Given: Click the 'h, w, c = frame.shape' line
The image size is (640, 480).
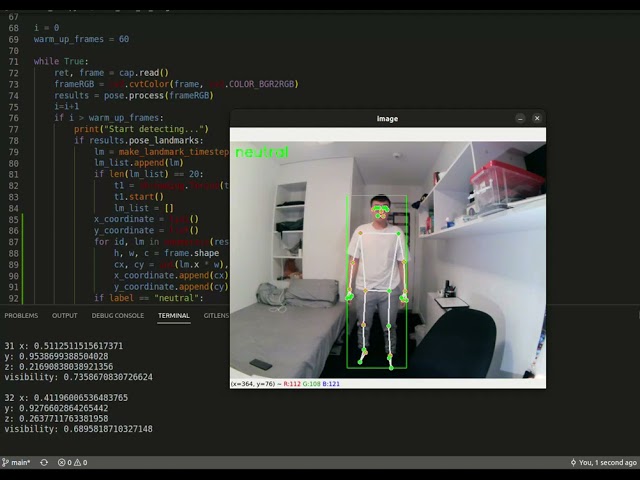Looking at the screenshot, I should pyautogui.click(x=166, y=253).
